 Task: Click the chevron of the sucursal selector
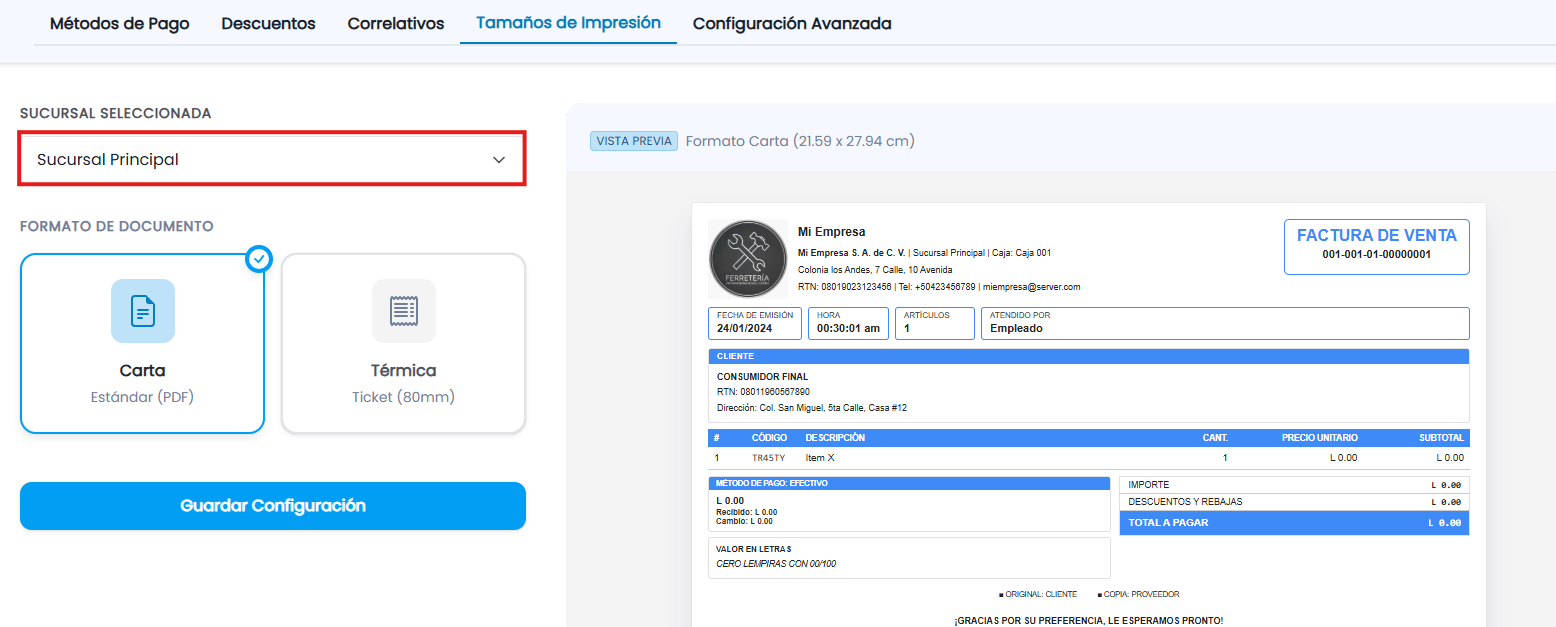pyautogui.click(x=499, y=160)
